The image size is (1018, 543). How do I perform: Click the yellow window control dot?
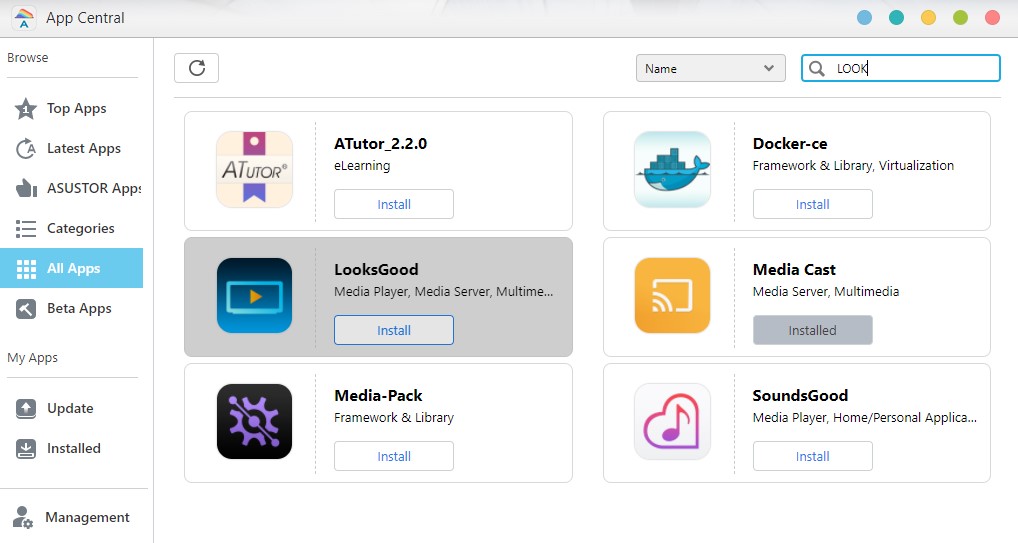coord(928,18)
